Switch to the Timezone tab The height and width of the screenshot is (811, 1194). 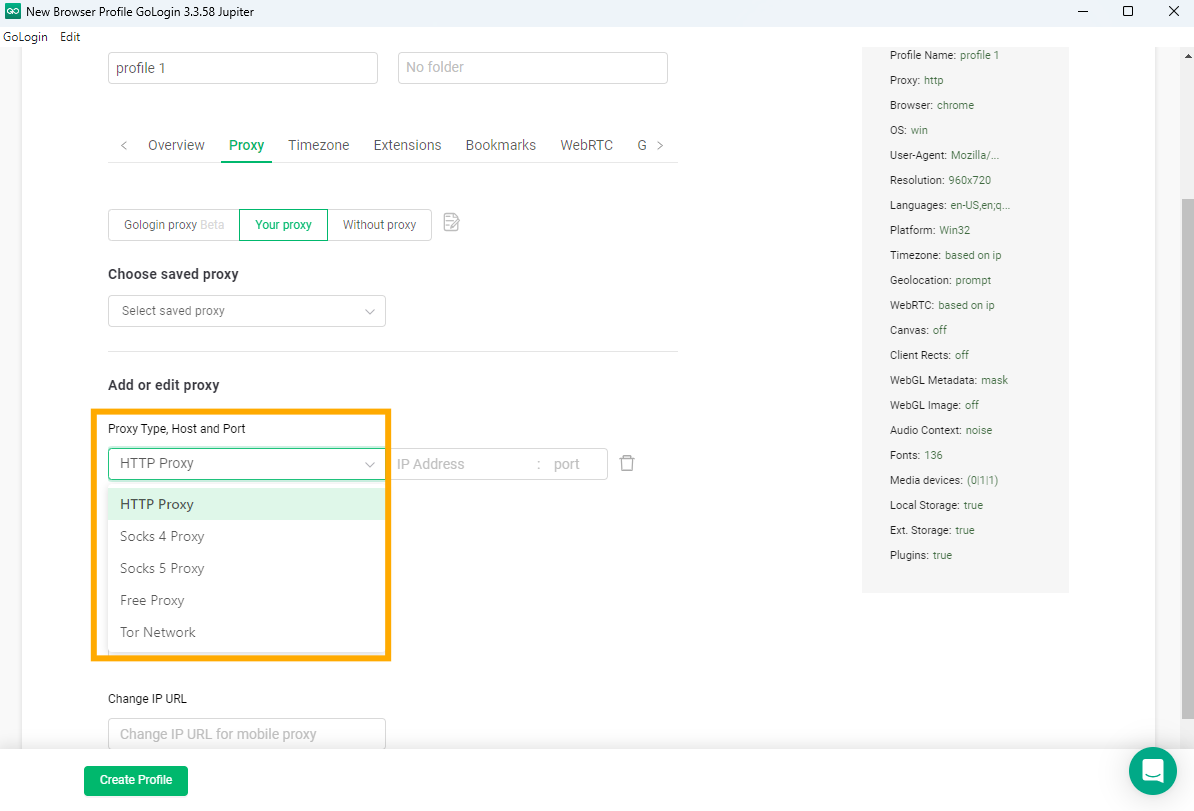(318, 145)
